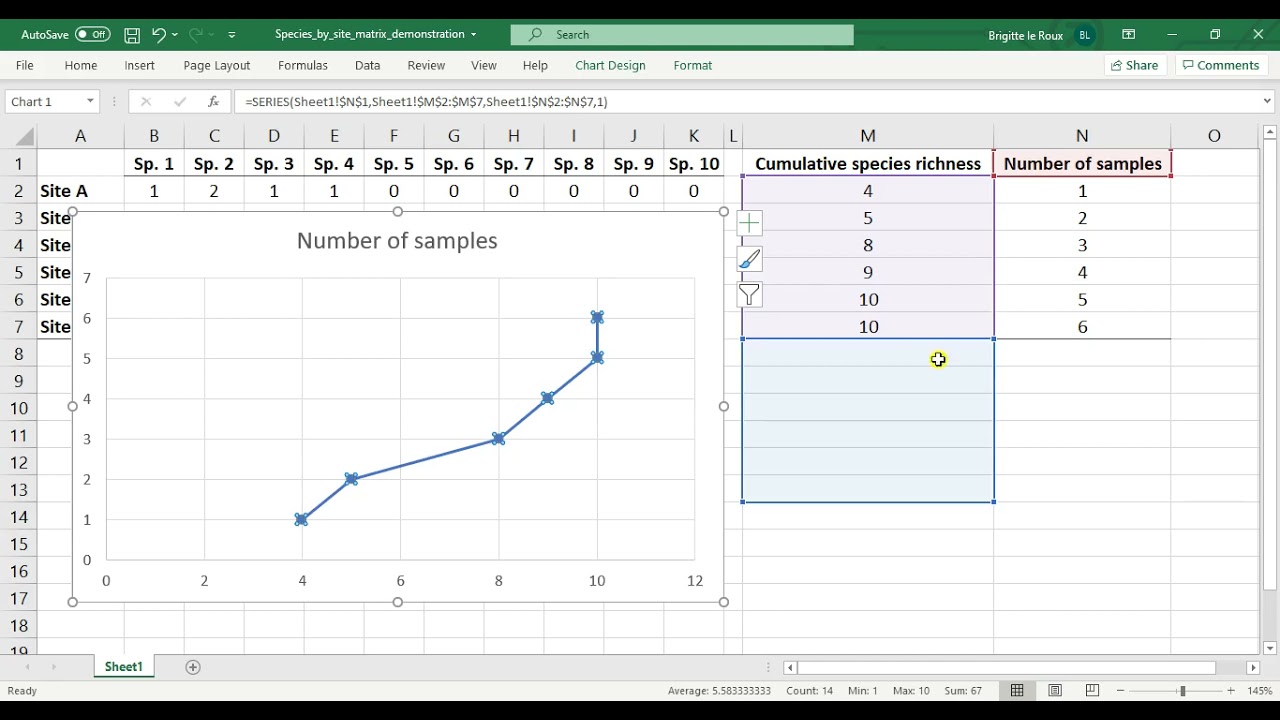
Task: Expand the formula bar chevron
Action: point(1267,101)
